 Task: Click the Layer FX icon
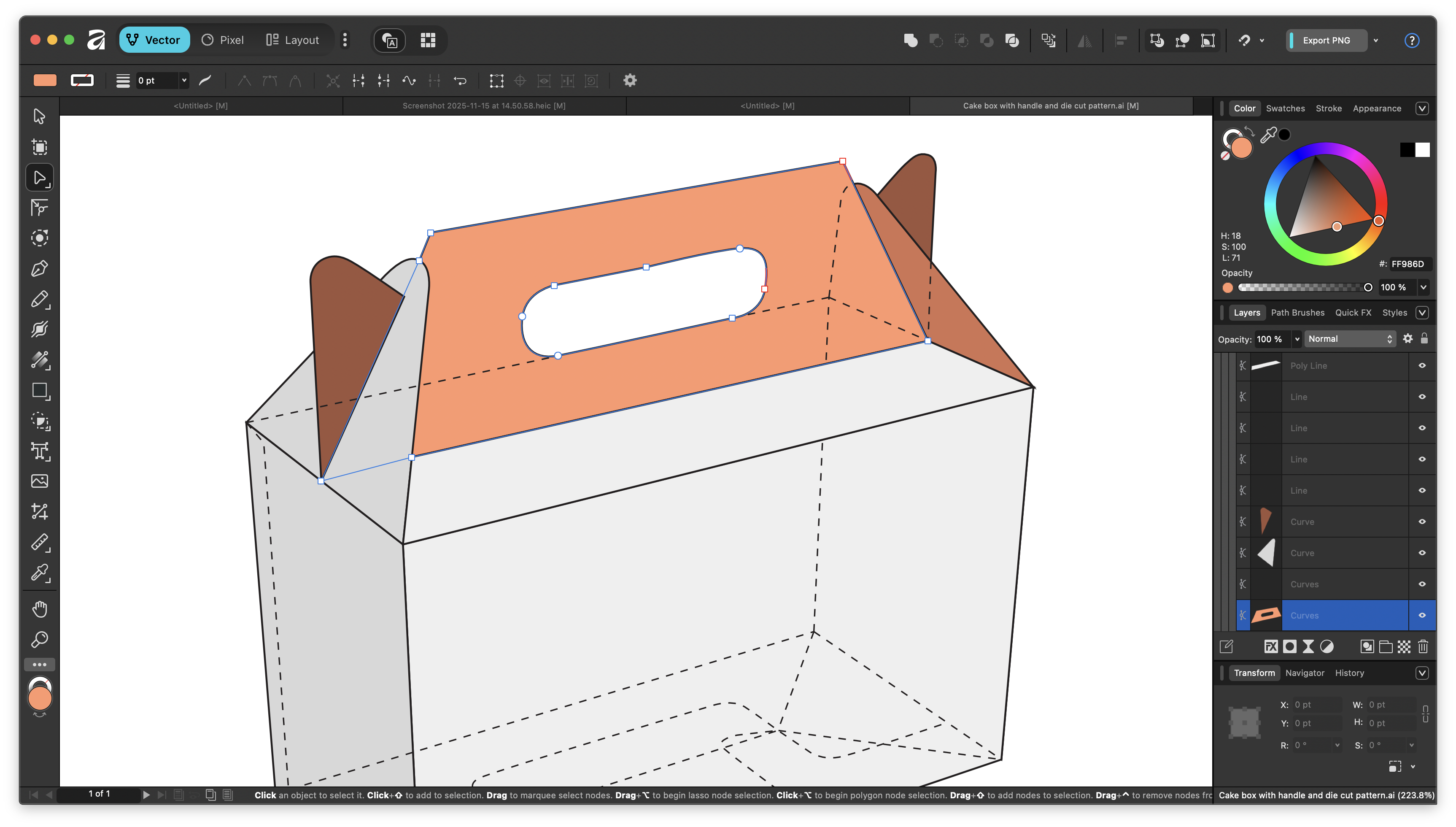[1270, 646]
